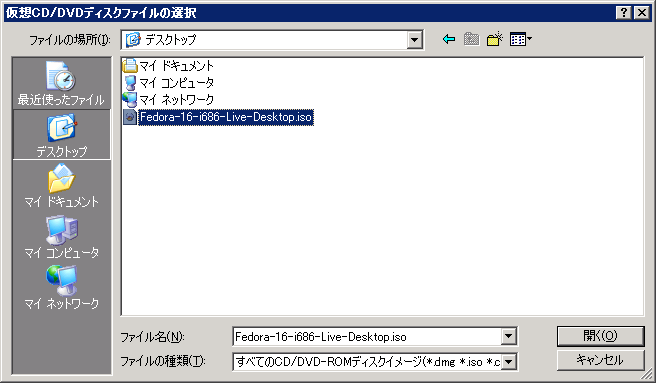Click the dialog resize grip corner

click(648, 374)
